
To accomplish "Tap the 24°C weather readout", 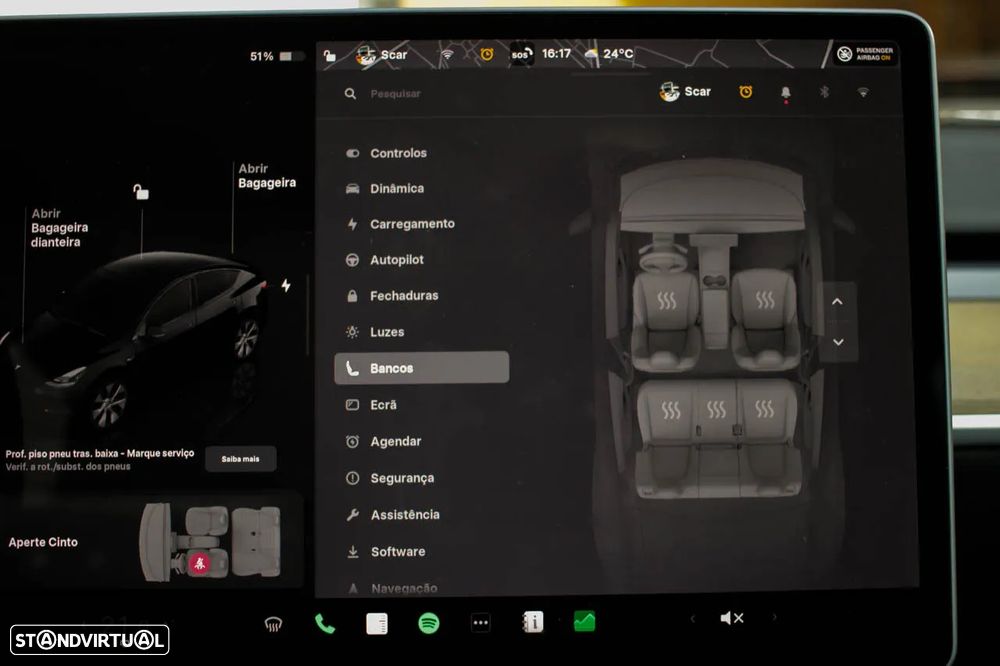I will (x=610, y=54).
